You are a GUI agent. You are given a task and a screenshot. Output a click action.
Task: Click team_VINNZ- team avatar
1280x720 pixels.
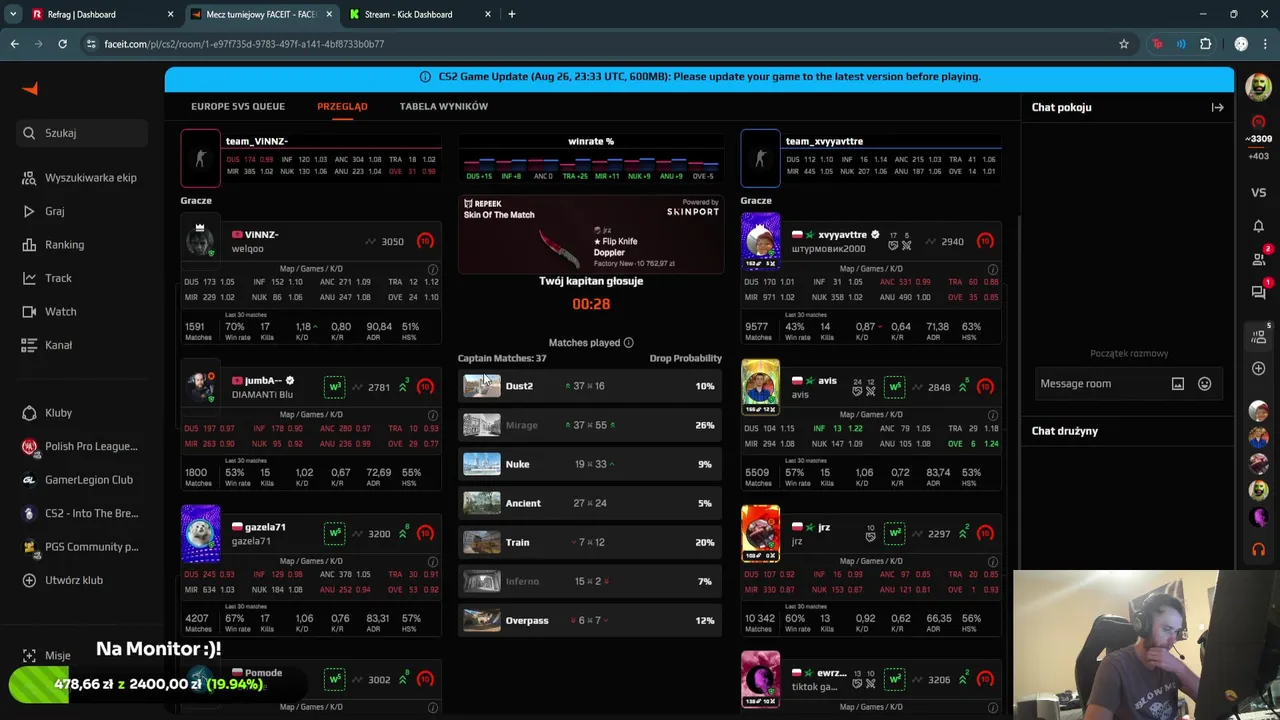200,158
